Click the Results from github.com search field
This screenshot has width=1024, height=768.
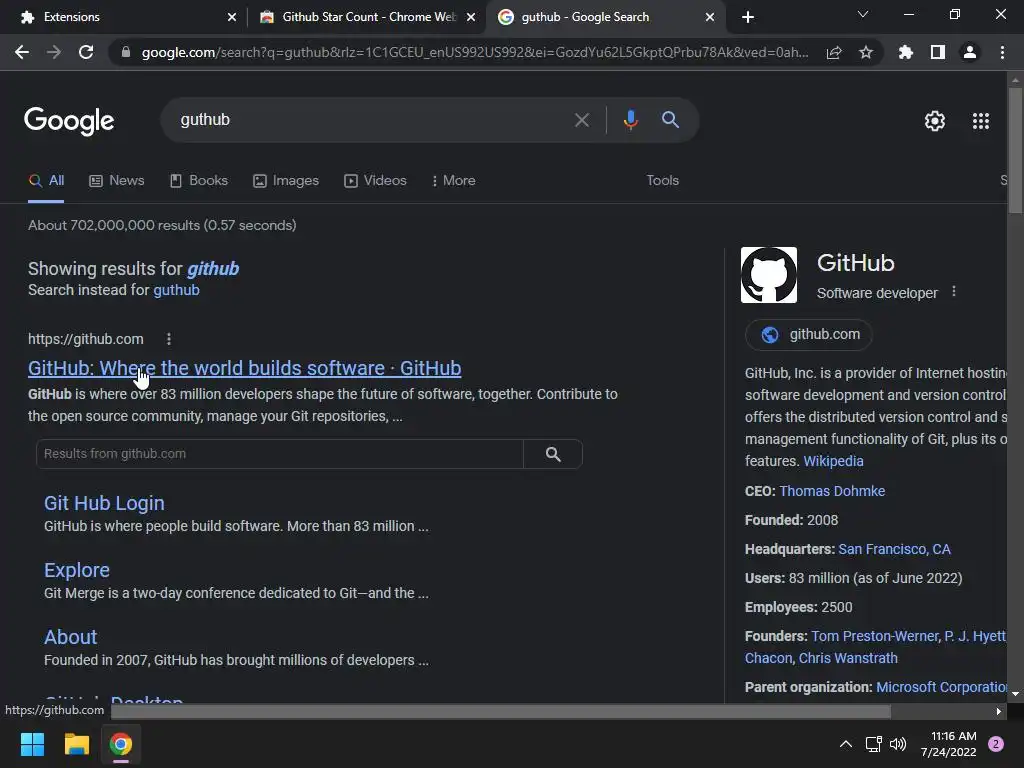[280, 454]
